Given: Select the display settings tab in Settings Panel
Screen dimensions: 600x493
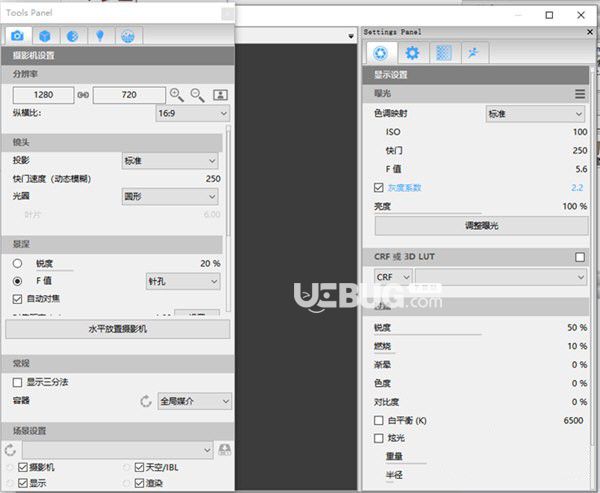Looking at the screenshot, I should (x=381, y=53).
